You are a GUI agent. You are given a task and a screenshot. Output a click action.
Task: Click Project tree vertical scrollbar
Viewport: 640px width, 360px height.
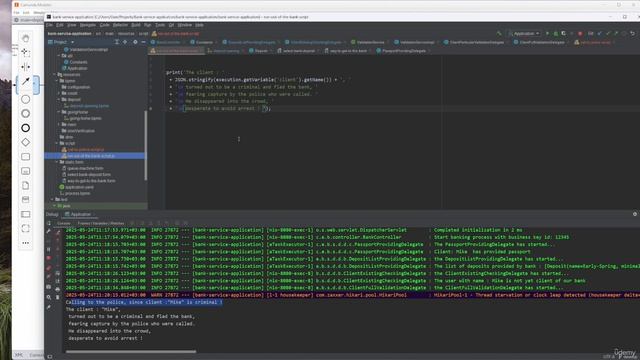click(x=145, y=145)
